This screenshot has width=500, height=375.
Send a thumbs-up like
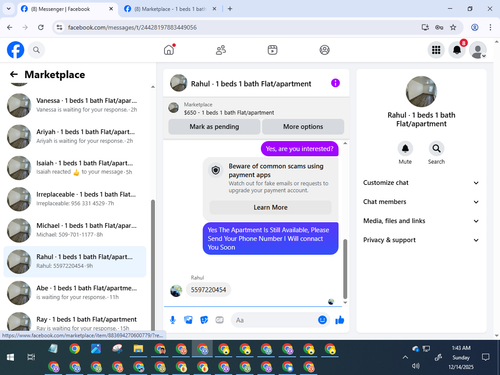point(340,320)
